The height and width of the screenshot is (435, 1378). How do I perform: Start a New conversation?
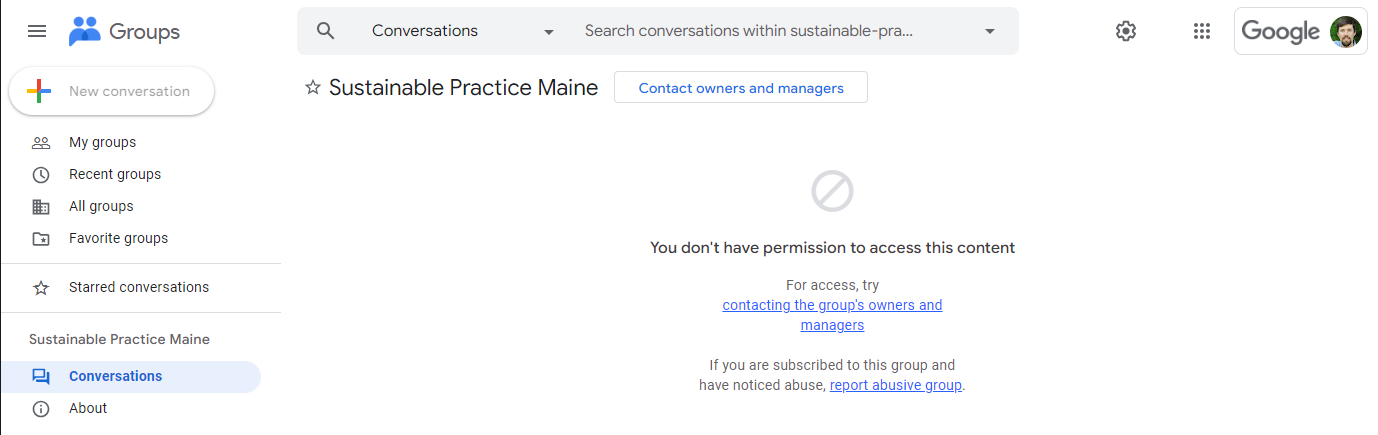tap(112, 91)
